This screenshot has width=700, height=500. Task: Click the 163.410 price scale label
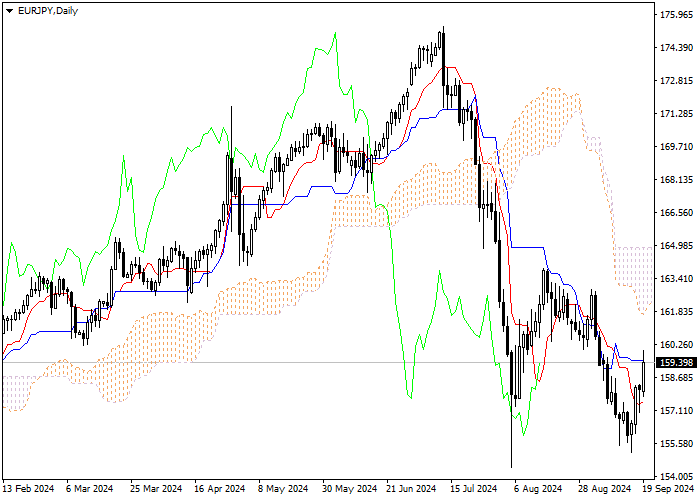[x=676, y=279]
